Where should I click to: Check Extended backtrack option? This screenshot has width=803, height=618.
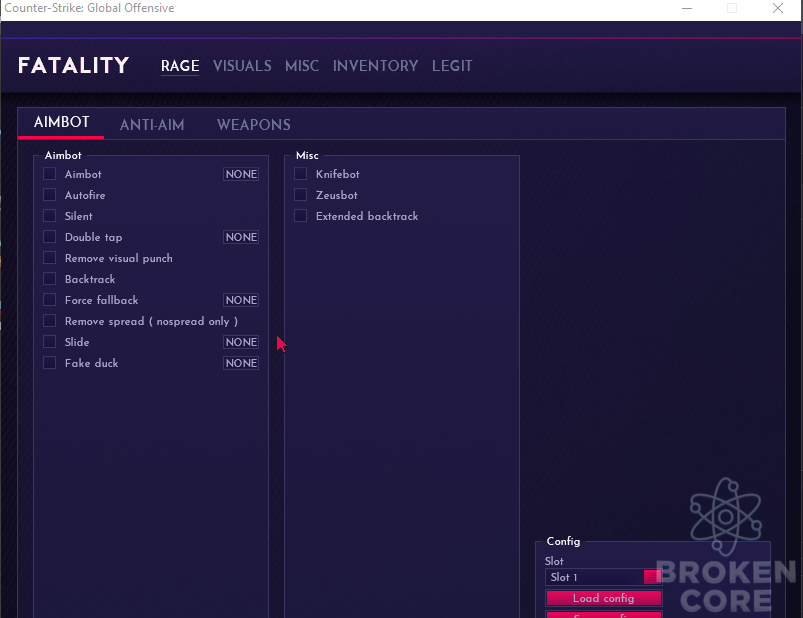(x=301, y=216)
